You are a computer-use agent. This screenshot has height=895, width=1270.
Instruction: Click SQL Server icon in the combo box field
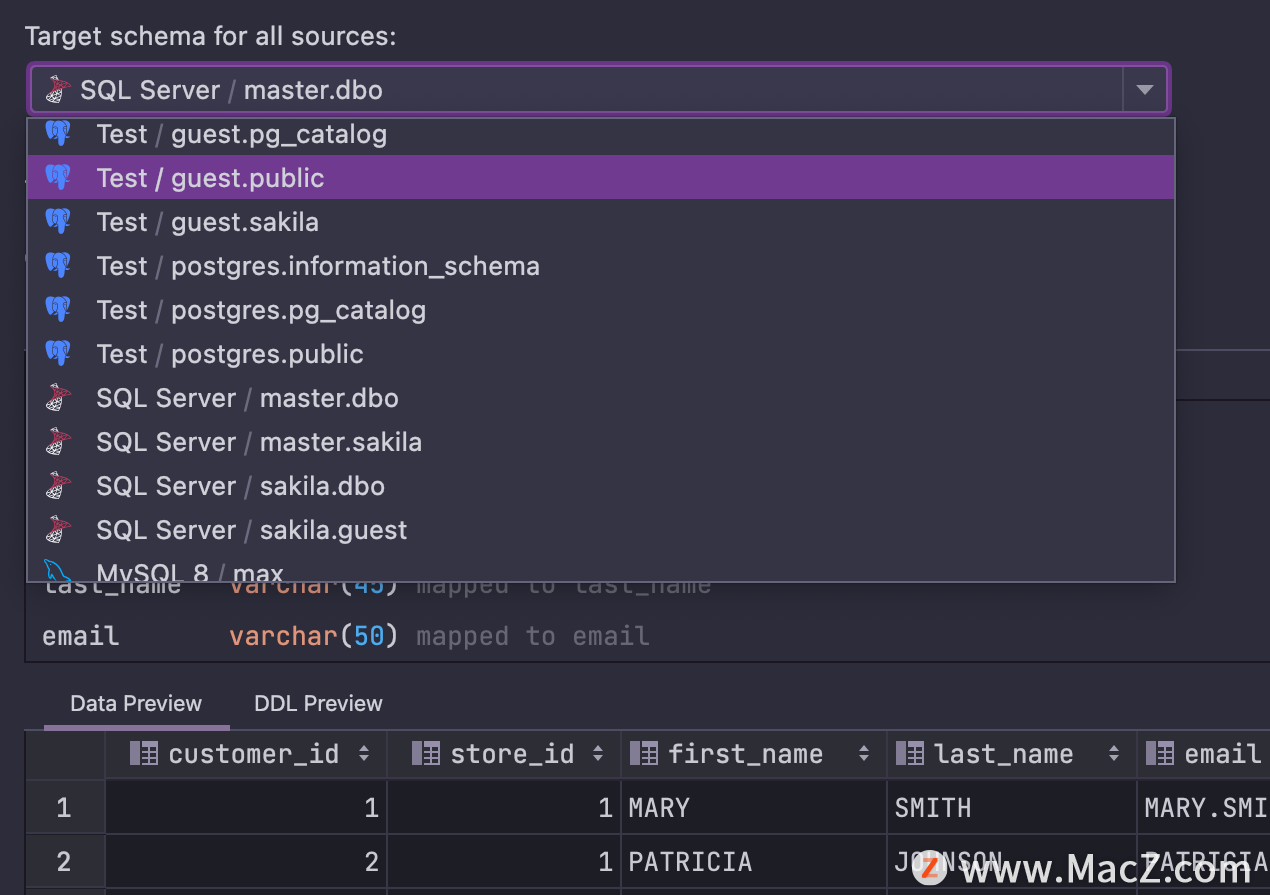click(x=57, y=90)
